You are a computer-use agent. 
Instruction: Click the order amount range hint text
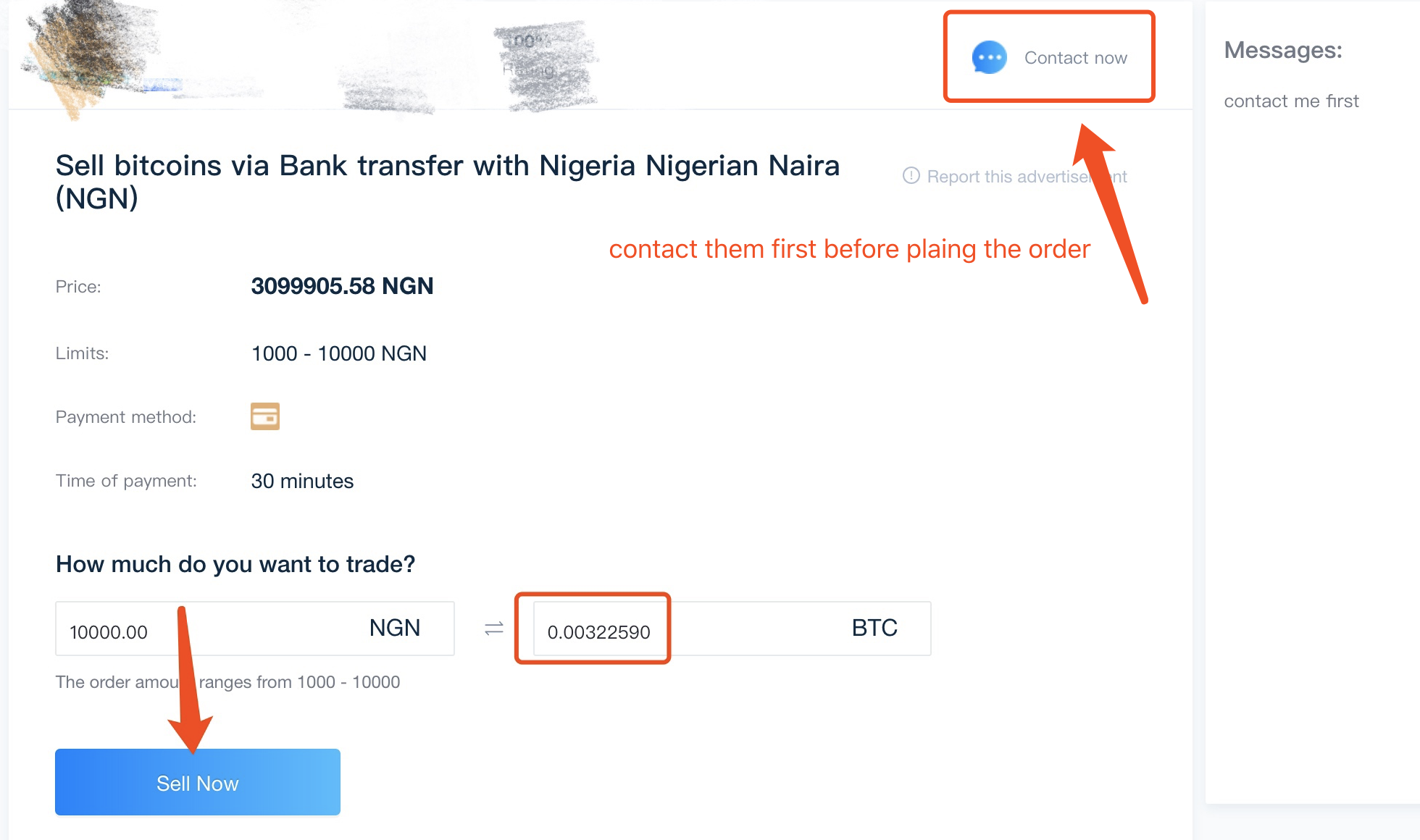(x=227, y=682)
